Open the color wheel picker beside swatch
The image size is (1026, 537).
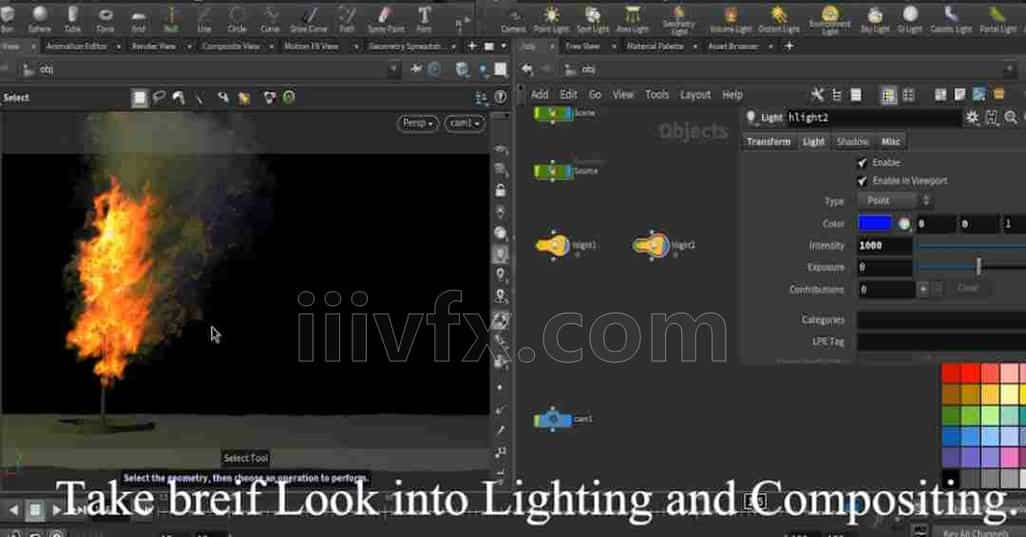[x=904, y=224]
